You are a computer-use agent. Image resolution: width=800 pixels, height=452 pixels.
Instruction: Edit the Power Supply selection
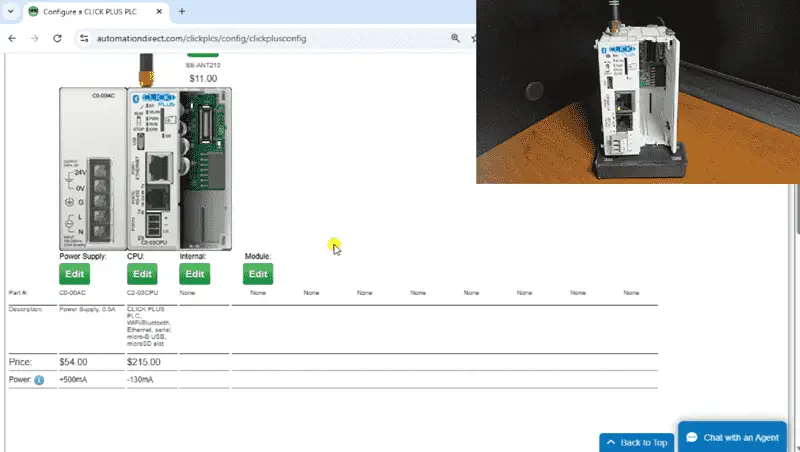tap(74, 274)
